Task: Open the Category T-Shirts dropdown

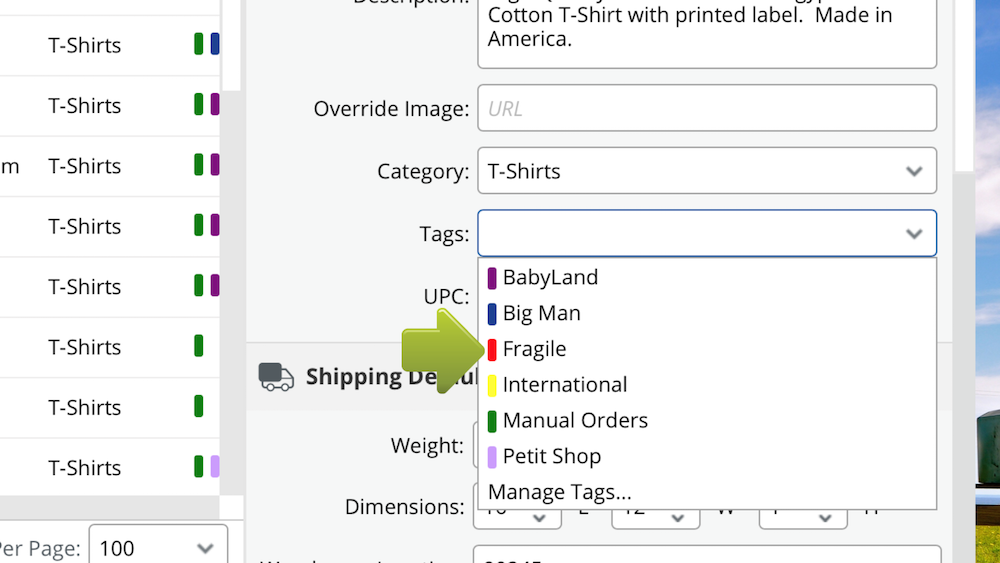Action: (706, 171)
